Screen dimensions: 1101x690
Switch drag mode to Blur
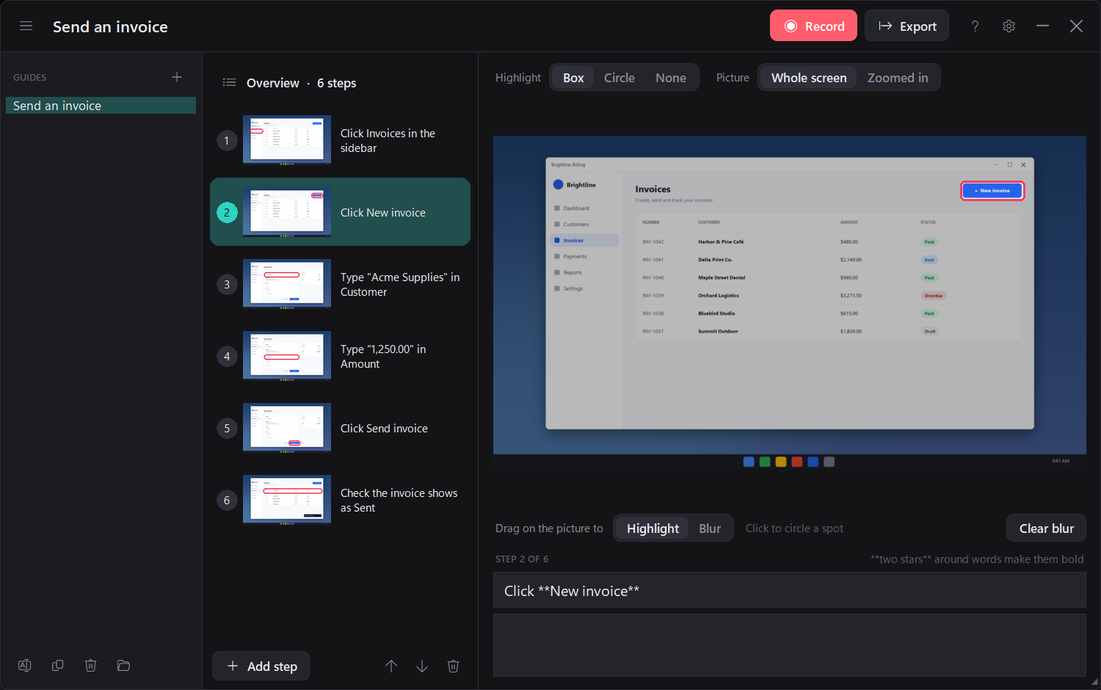[710, 529]
